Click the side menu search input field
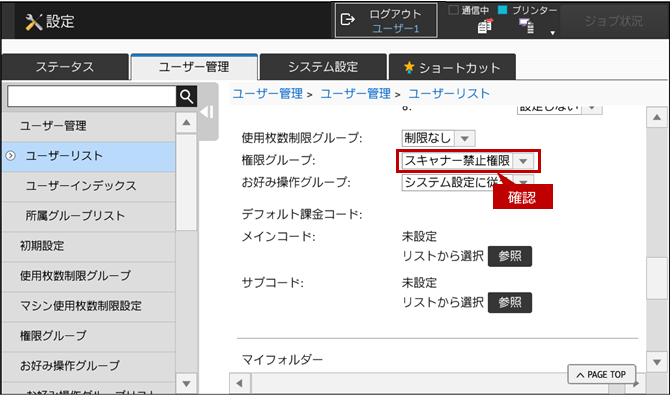Image resolution: width=670 pixels, height=396 pixels. tap(91, 97)
